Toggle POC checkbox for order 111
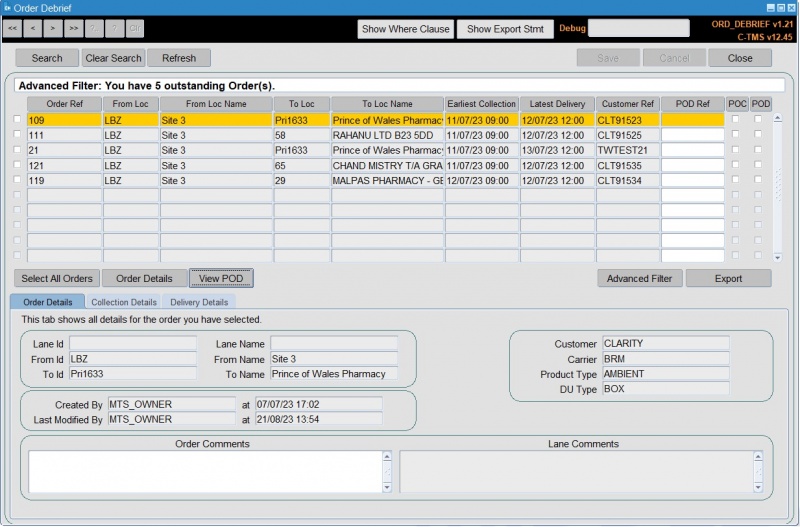 pos(735,134)
